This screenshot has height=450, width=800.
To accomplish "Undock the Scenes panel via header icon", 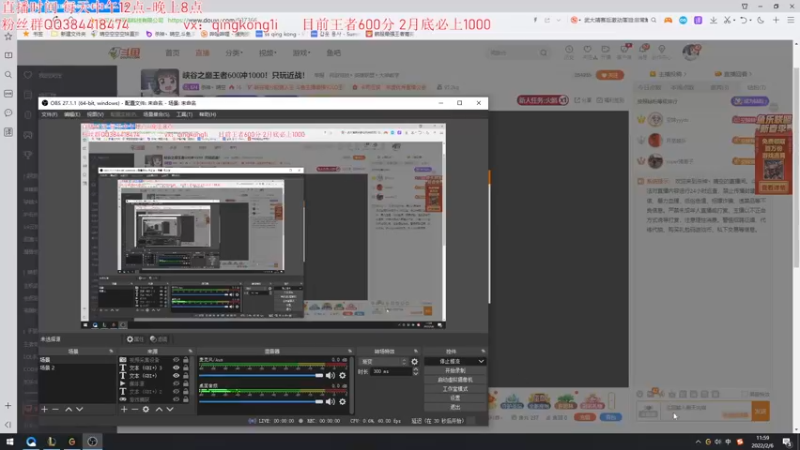I will (x=111, y=351).
